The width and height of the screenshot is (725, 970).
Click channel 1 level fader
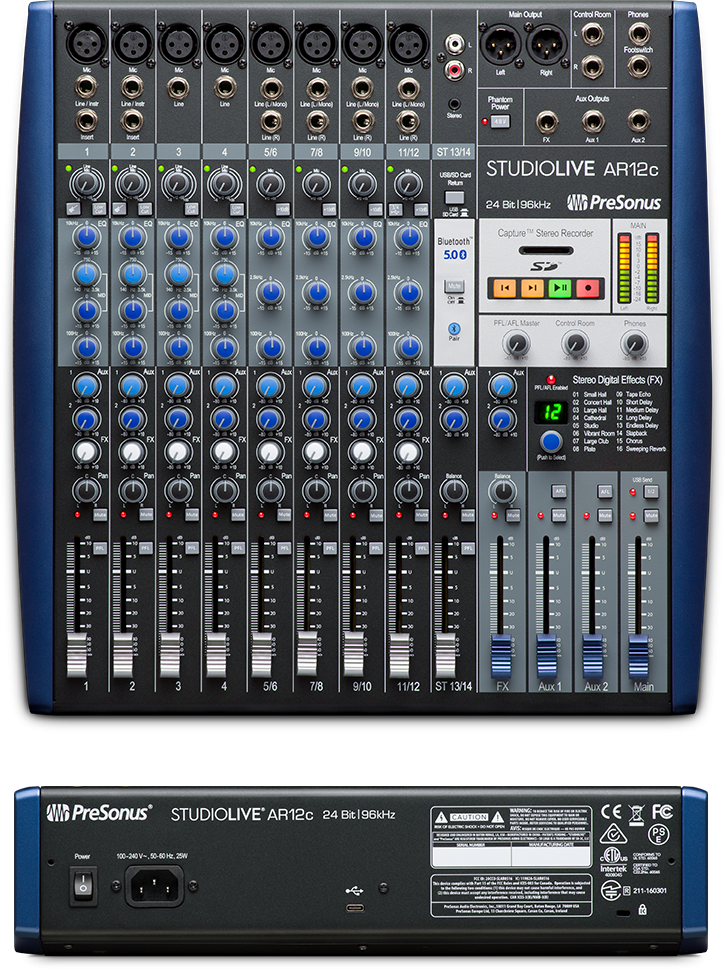(77, 655)
